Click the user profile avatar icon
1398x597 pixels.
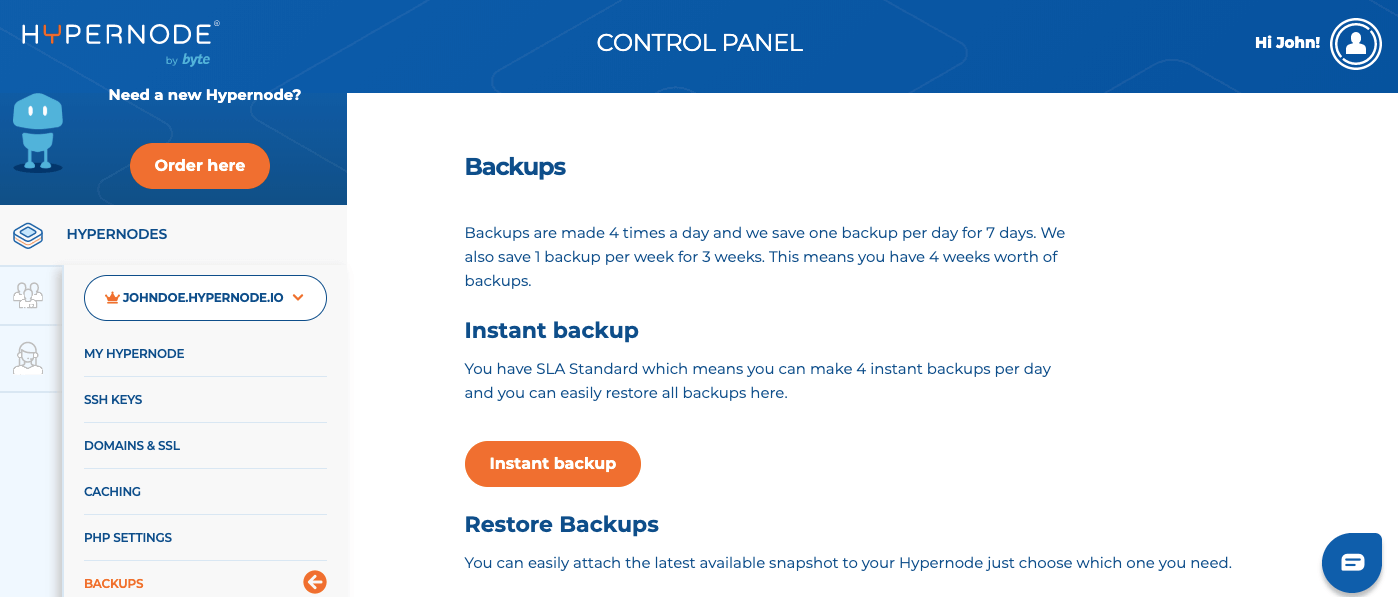pyautogui.click(x=1355, y=43)
